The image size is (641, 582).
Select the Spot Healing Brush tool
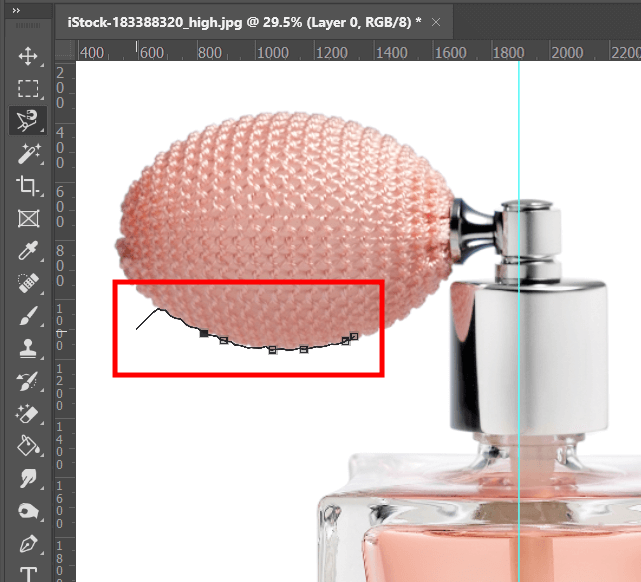(28, 283)
